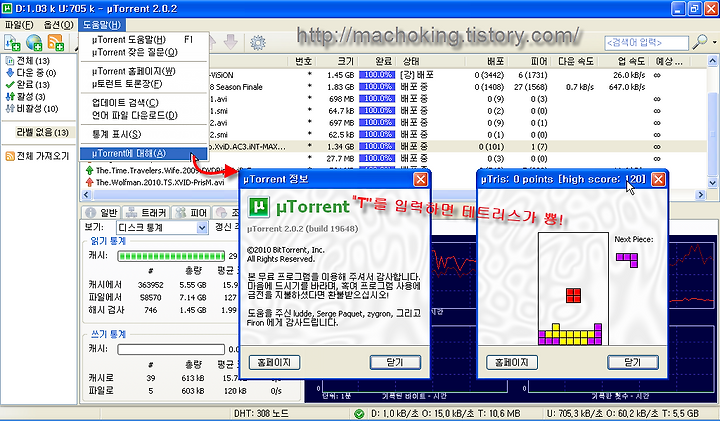
Task: Select 전체 (13) in the sidebar
Action: coord(33,61)
